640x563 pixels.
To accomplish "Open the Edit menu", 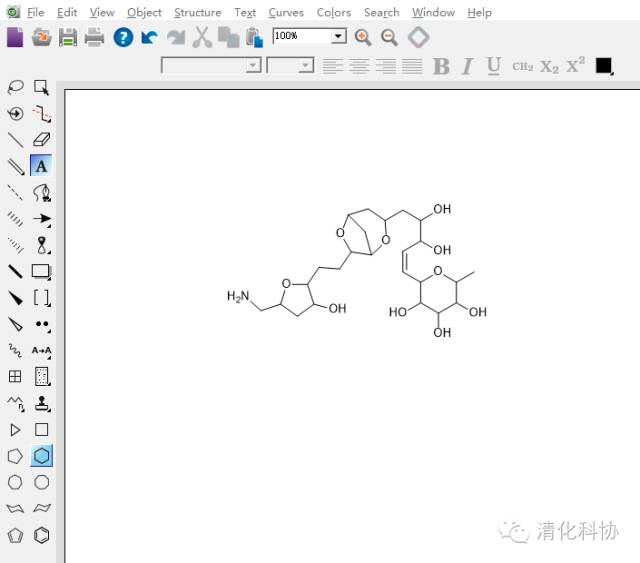I will [x=67, y=13].
